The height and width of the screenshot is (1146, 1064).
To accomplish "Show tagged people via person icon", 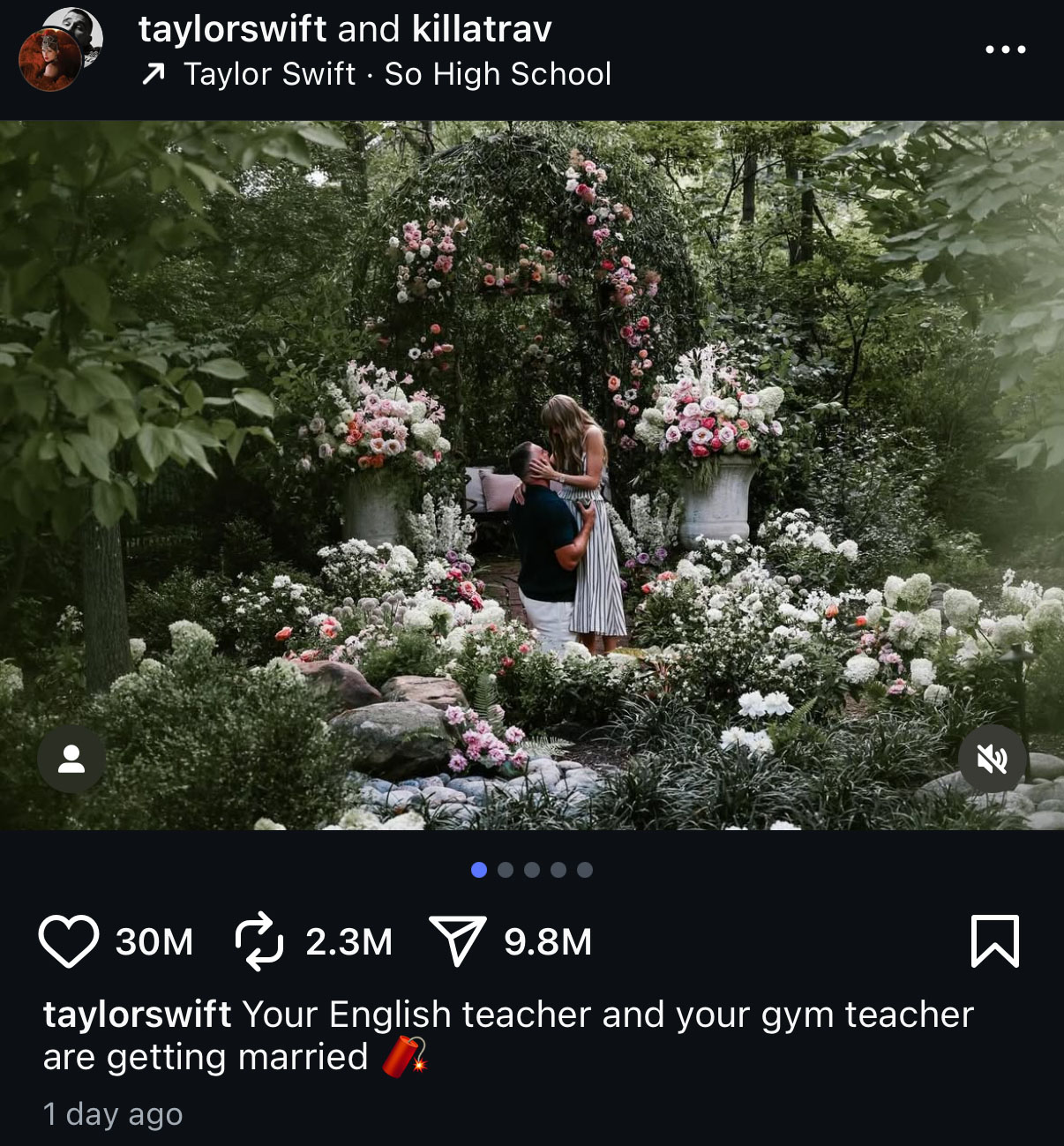I will [71, 759].
